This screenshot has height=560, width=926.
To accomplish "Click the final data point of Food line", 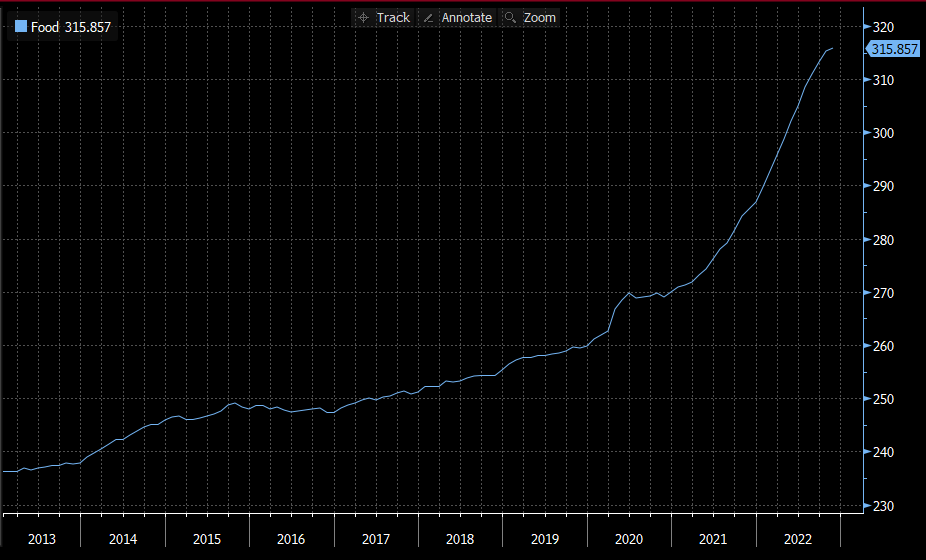I will [x=833, y=48].
